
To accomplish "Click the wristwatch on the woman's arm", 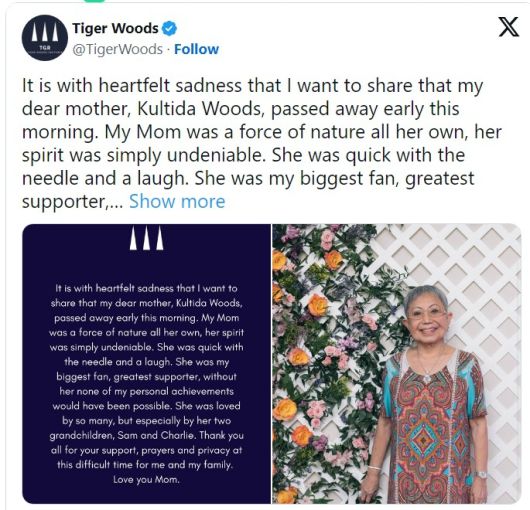I will [x=480, y=475].
